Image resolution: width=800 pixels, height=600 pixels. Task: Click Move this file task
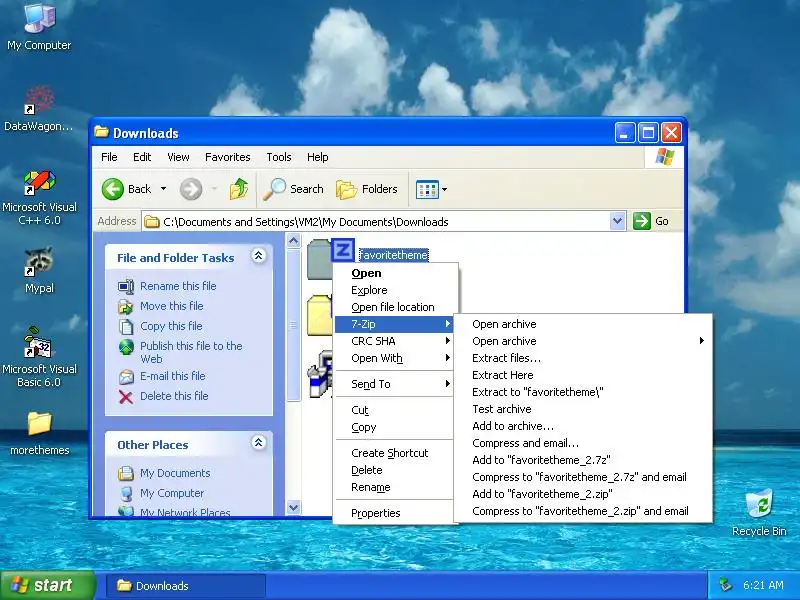[171, 306]
